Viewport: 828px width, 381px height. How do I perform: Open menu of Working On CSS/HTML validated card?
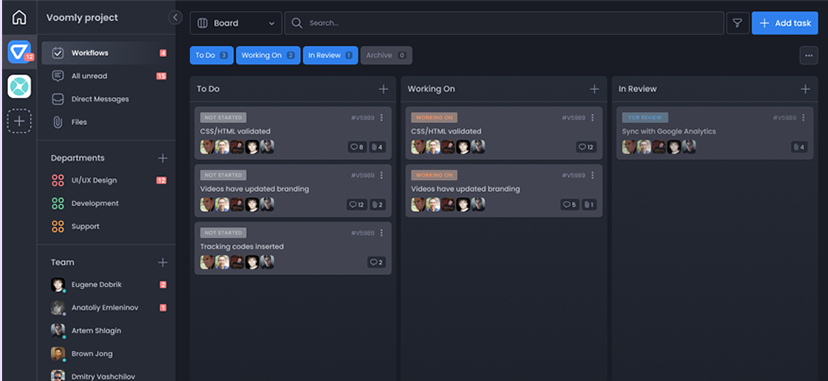click(592, 118)
